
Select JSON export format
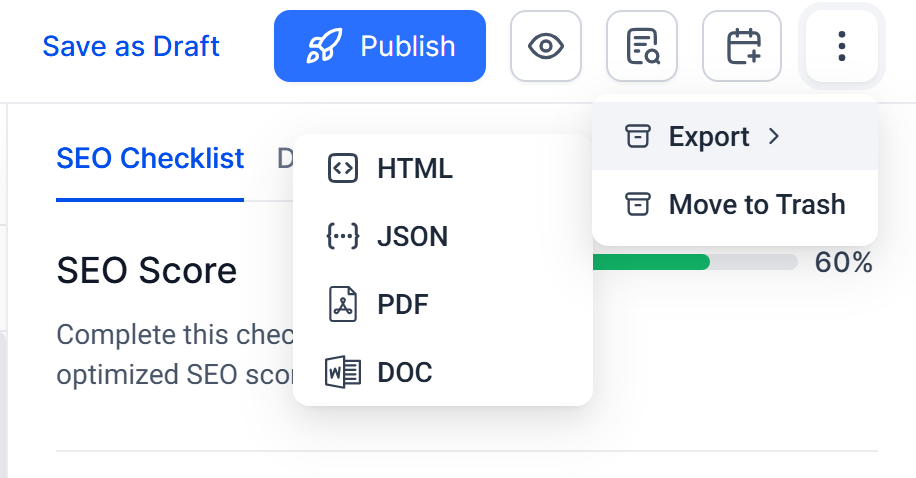pos(412,236)
